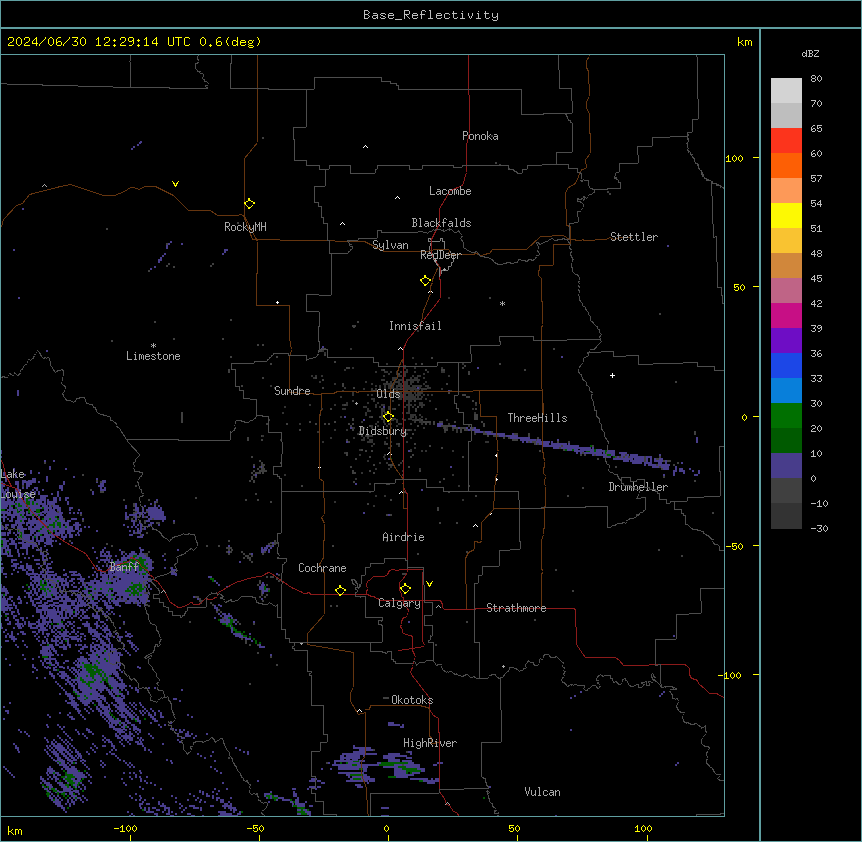Click the white asterisk above Limestone
The image size is (862, 842).
pos(153,345)
